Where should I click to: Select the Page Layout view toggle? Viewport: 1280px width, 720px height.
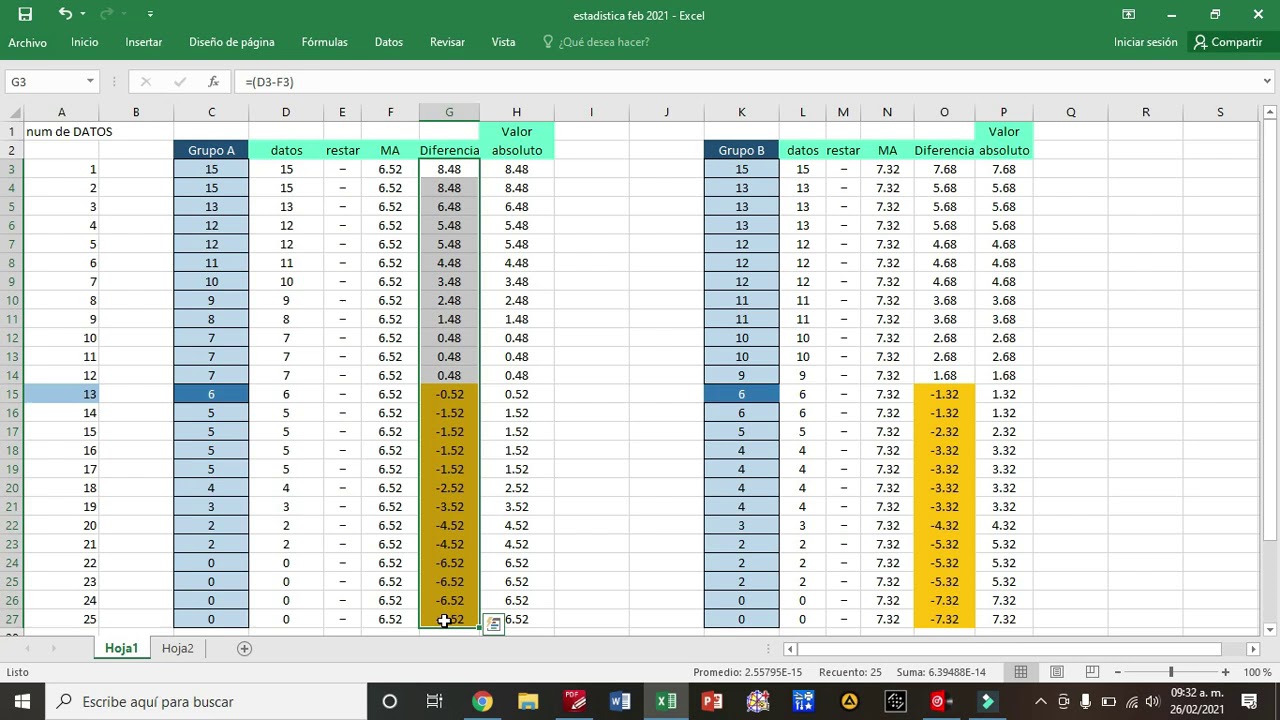tap(1056, 672)
